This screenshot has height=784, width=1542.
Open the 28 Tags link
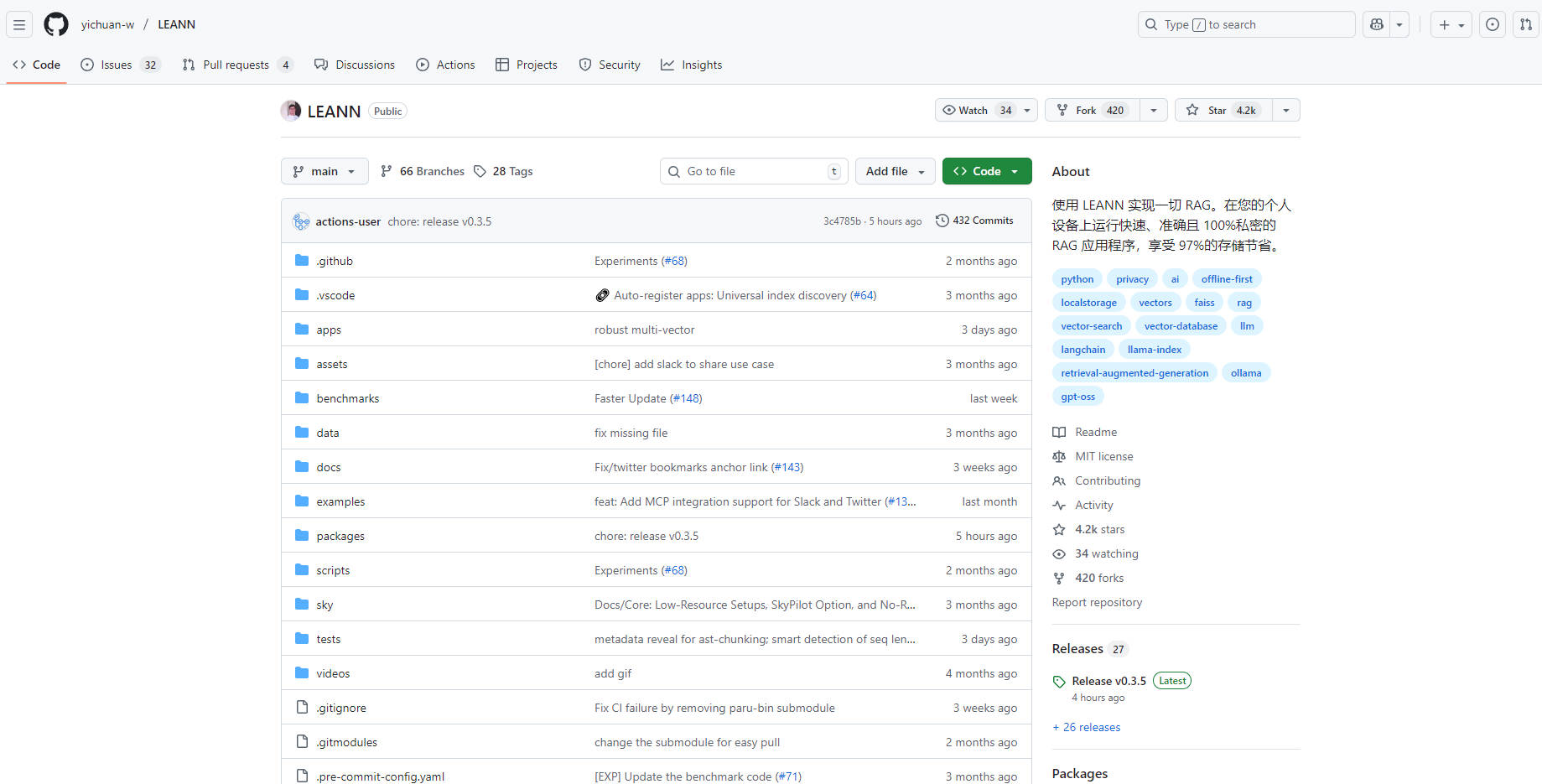point(504,171)
